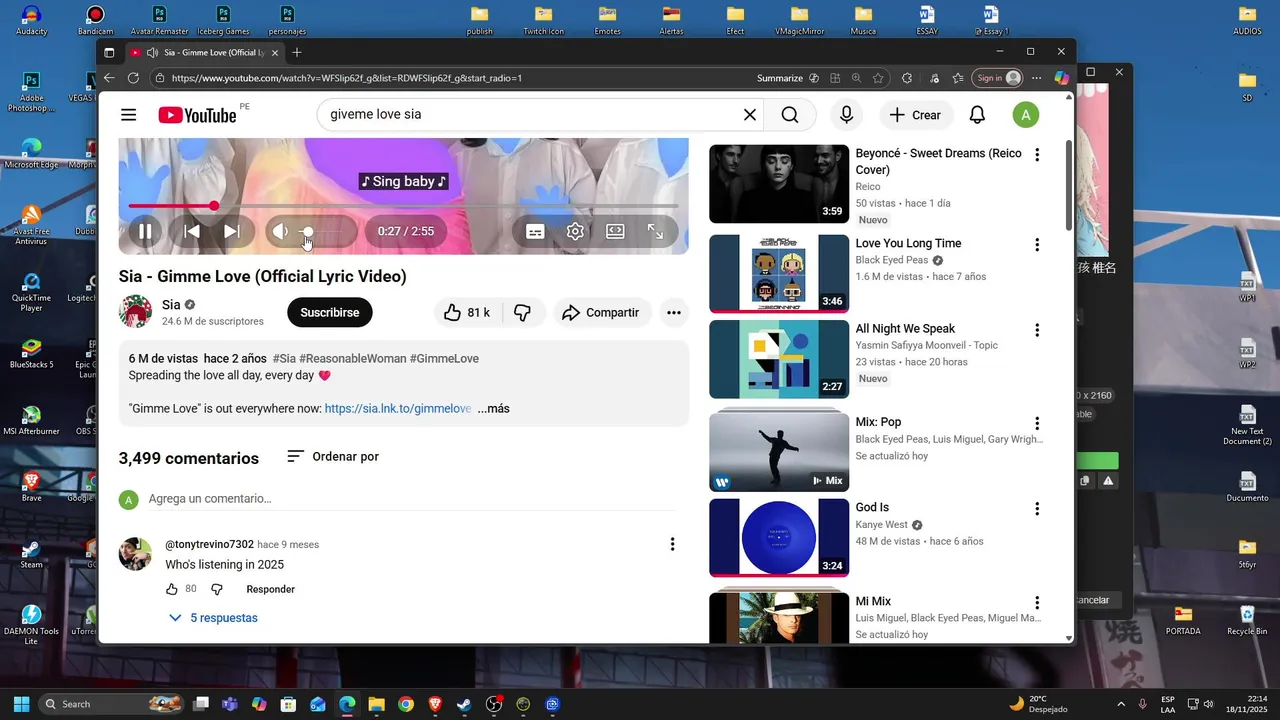Screen dimensions: 1280x720
Task: Open File Explorer from the taskbar
Action: [x=376, y=704]
